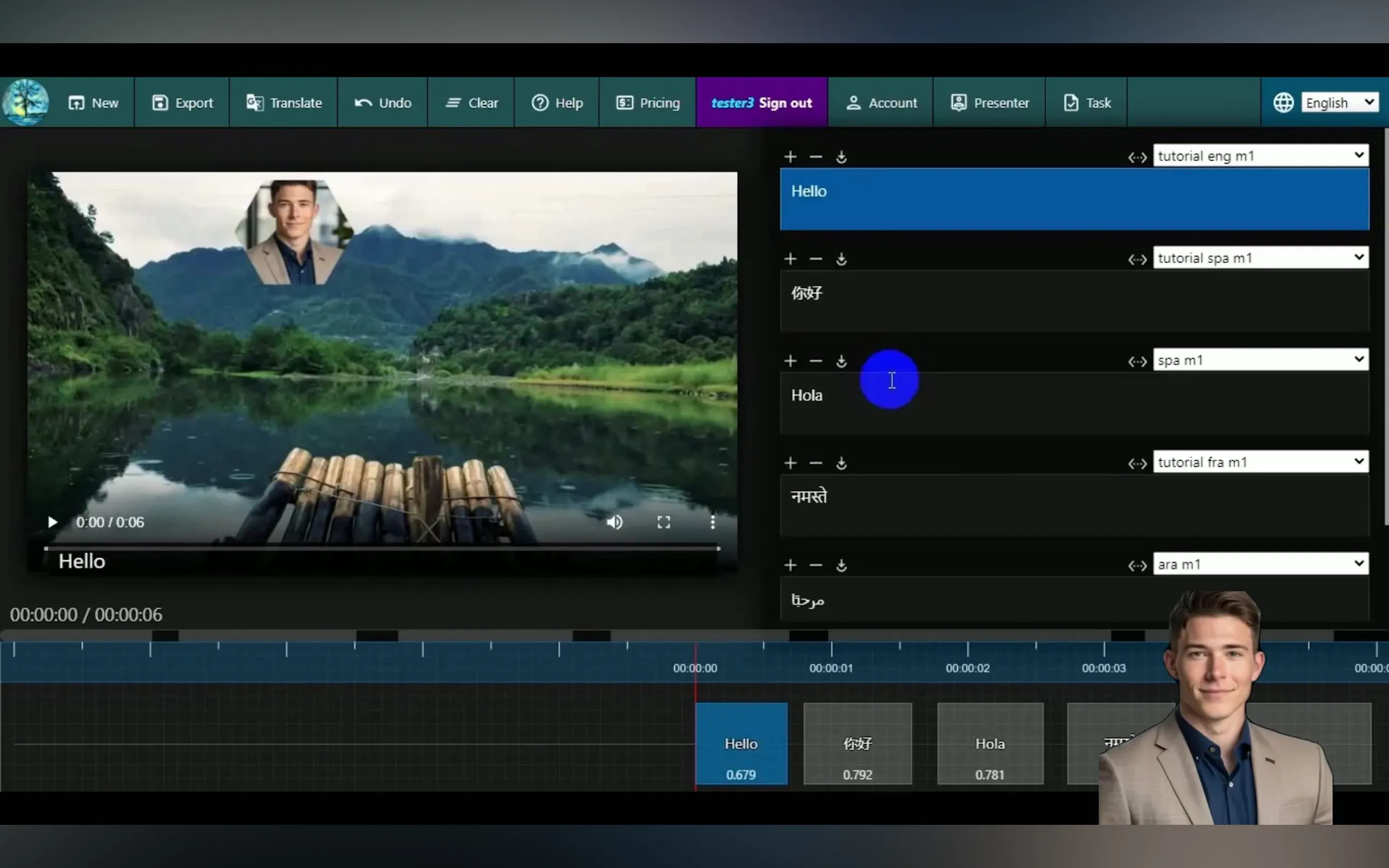The width and height of the screenshot is (1389, 868).
Task: Click the Sign out button
Action: [785, 103]
